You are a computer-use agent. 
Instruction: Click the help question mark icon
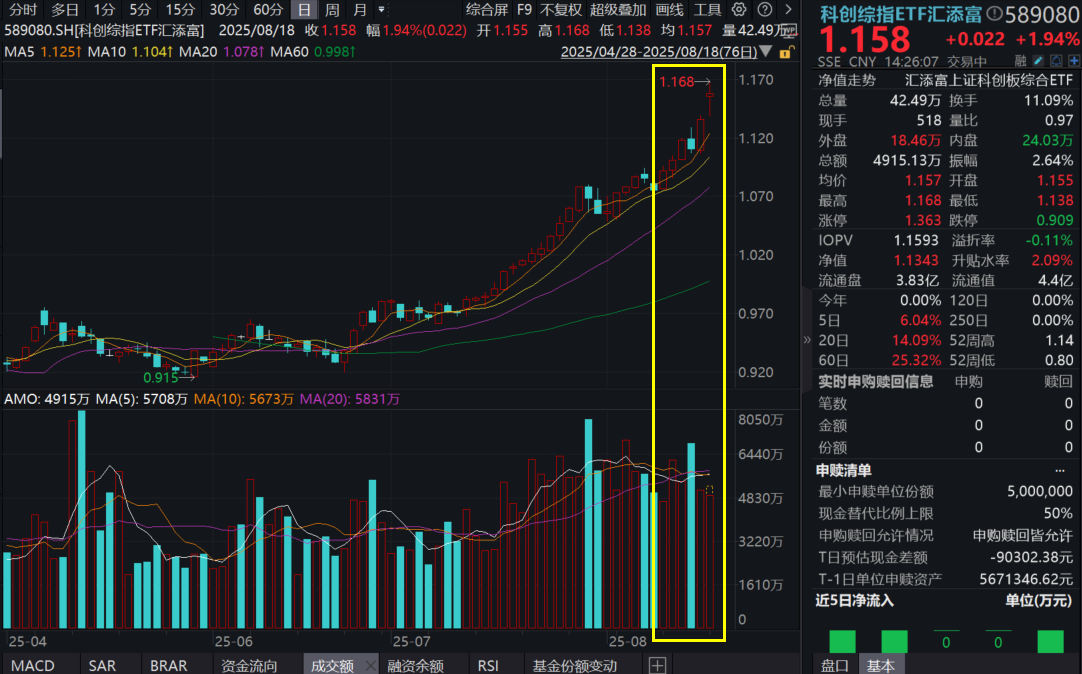[764, 8]
